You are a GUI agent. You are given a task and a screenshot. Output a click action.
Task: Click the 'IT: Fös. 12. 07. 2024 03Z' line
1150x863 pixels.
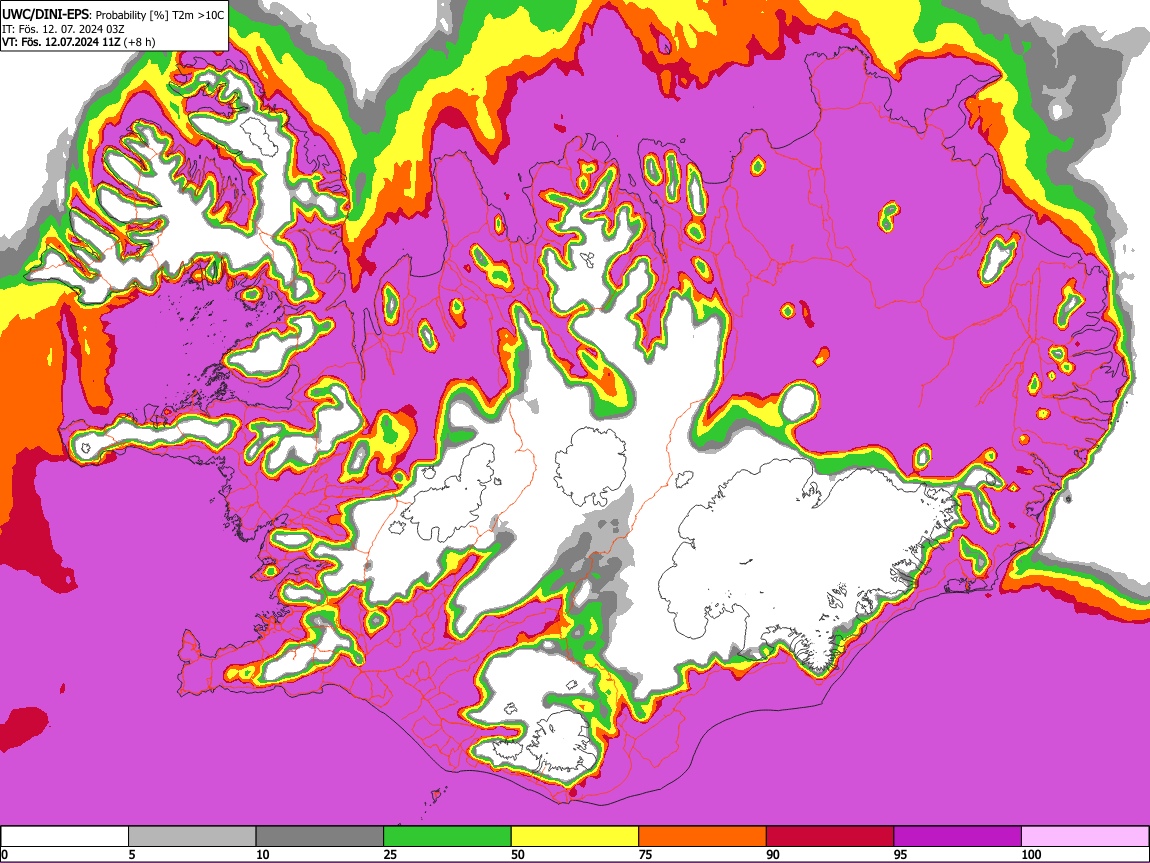(63, 29)
